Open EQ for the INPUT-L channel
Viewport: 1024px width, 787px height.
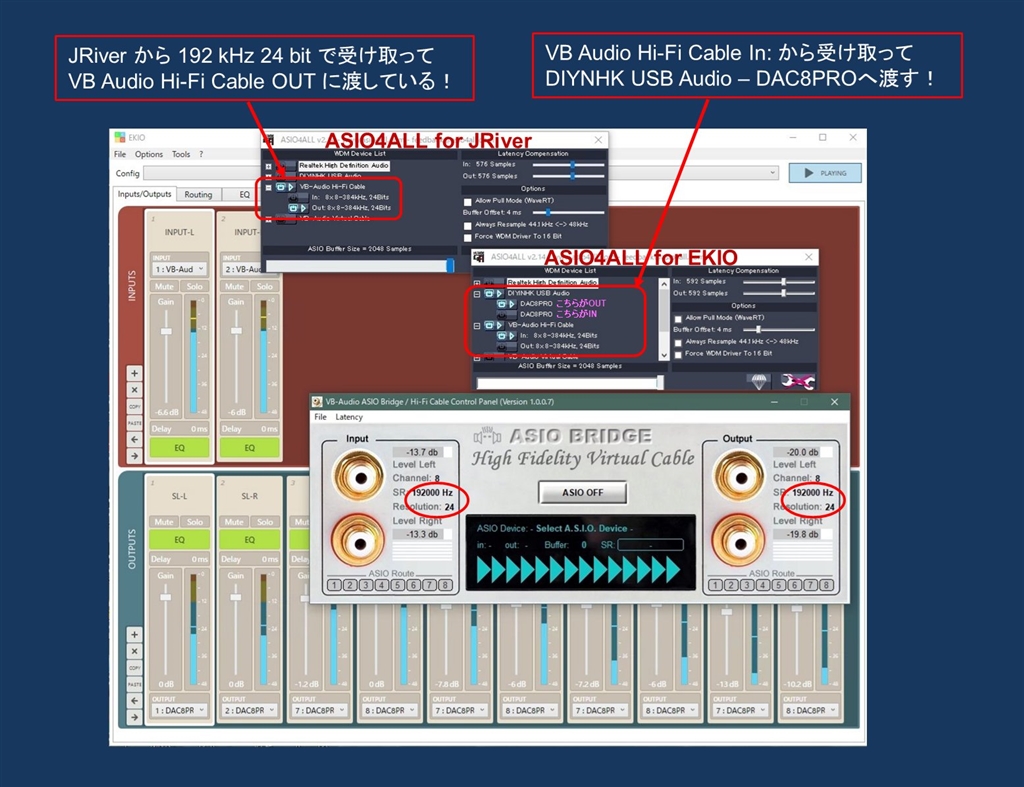pos(180,447)
